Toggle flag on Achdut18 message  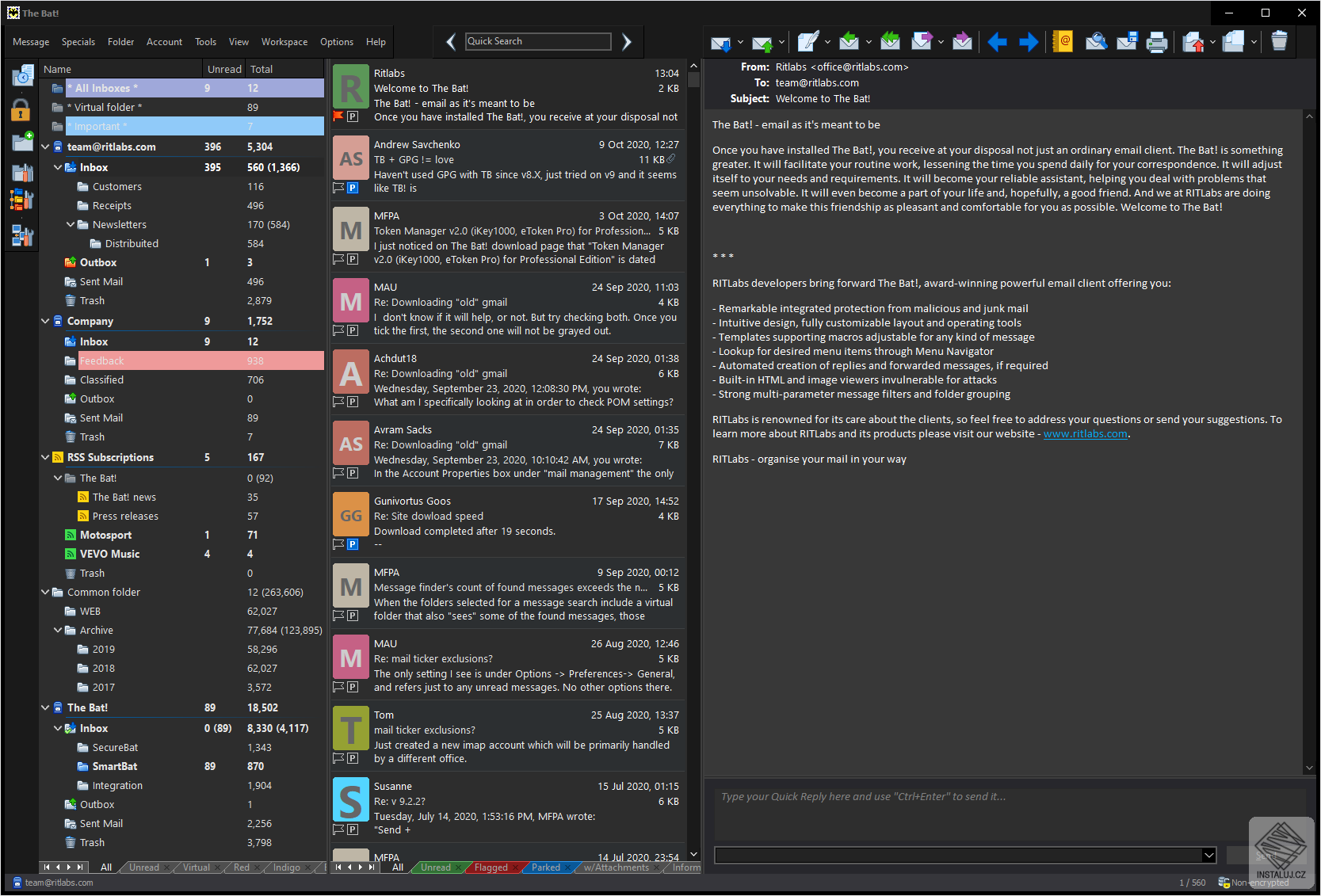(x=338, y=402)
